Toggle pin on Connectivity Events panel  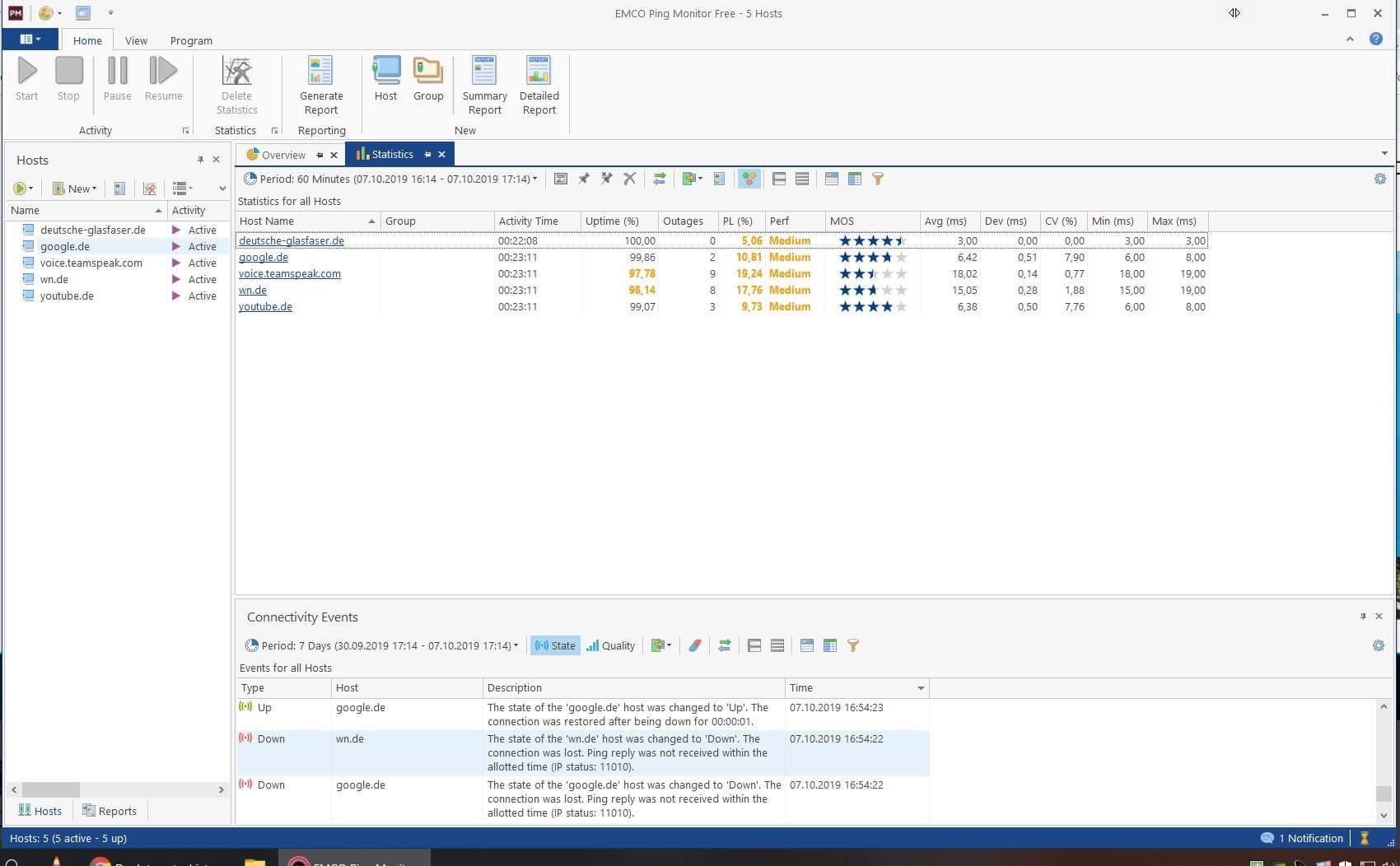(1363, 617)
